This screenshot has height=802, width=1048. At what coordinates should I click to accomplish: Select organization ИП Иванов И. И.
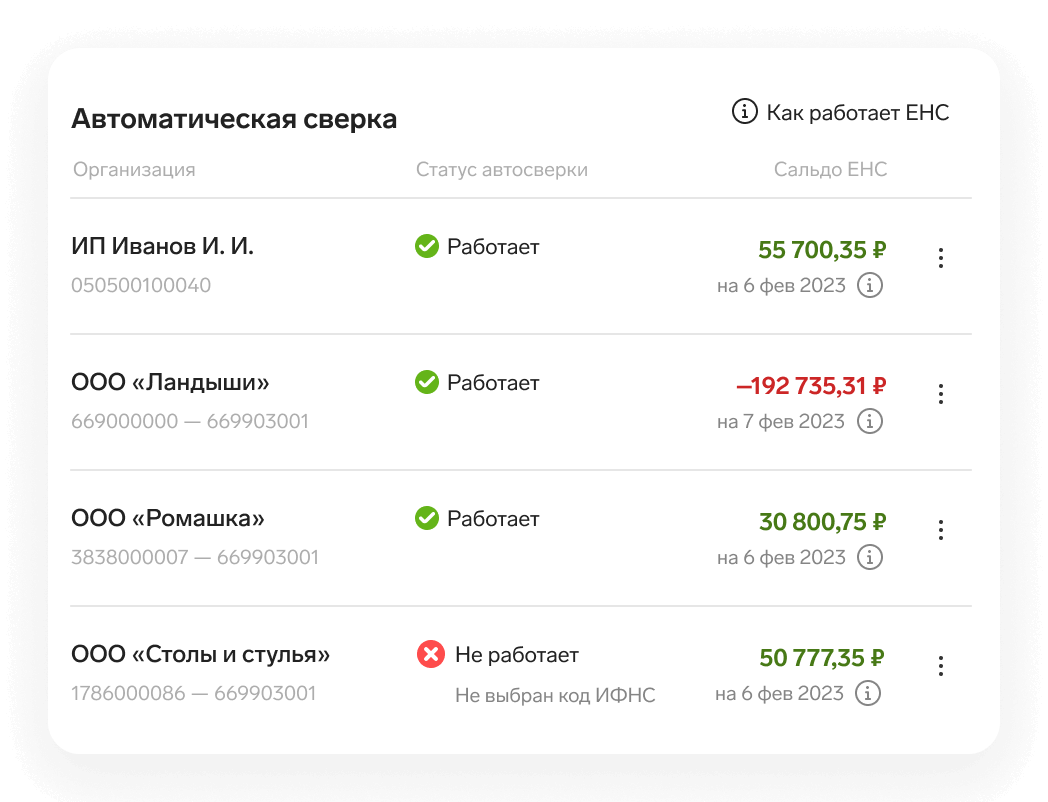162,246
